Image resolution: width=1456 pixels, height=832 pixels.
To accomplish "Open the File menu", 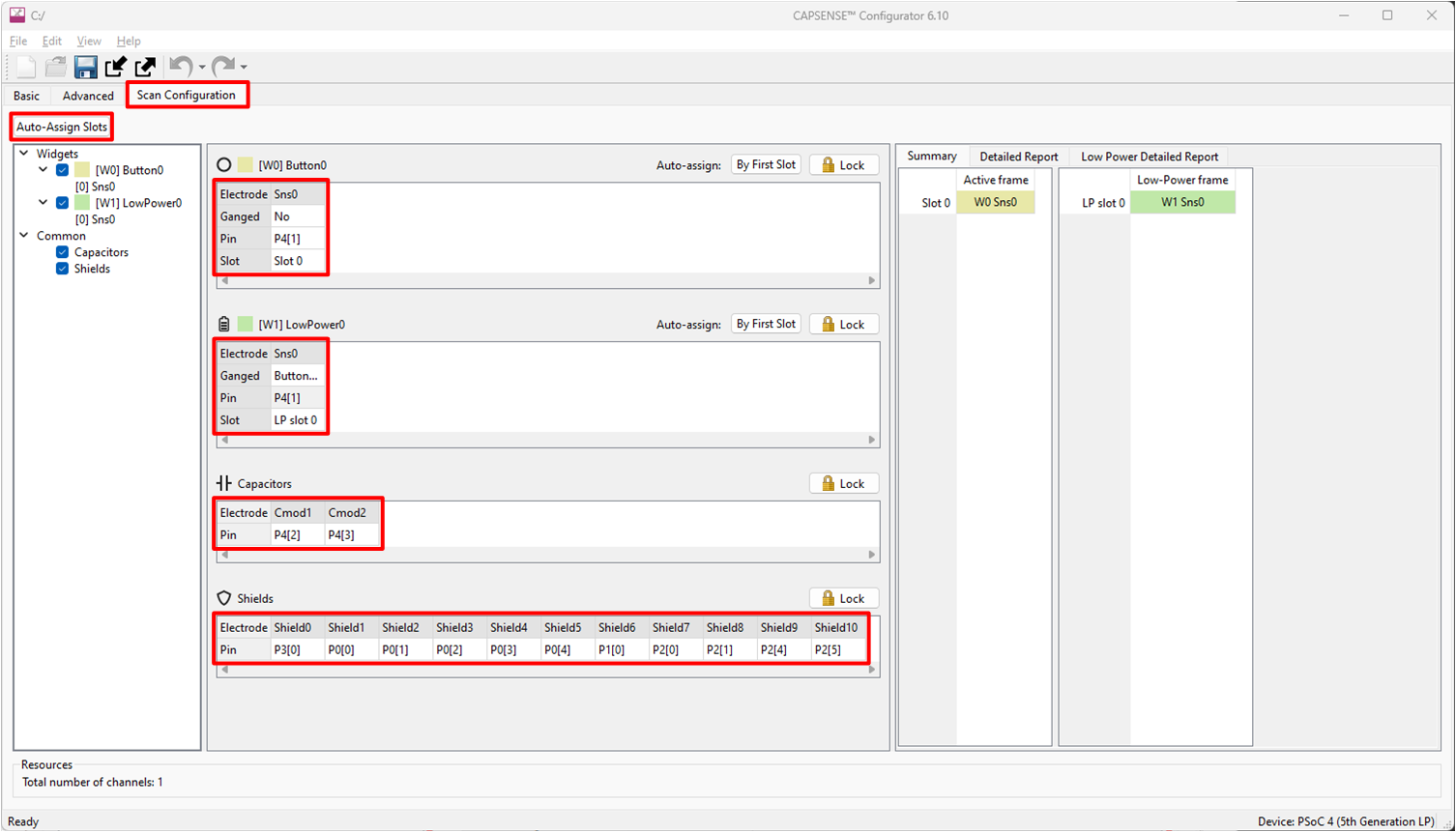I will click(18, 42).
